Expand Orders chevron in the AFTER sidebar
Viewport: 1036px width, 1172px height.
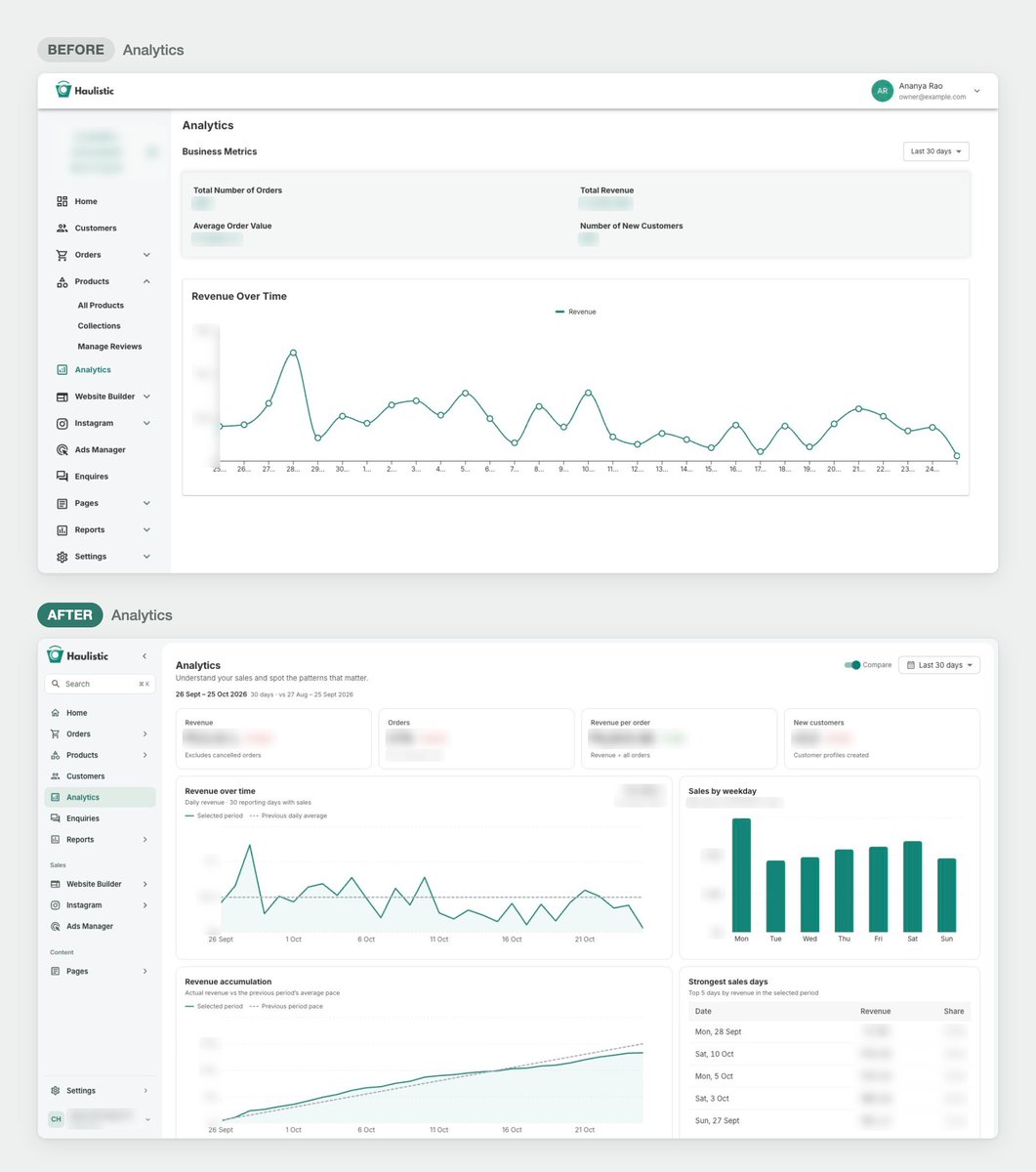tap(145, 734)
